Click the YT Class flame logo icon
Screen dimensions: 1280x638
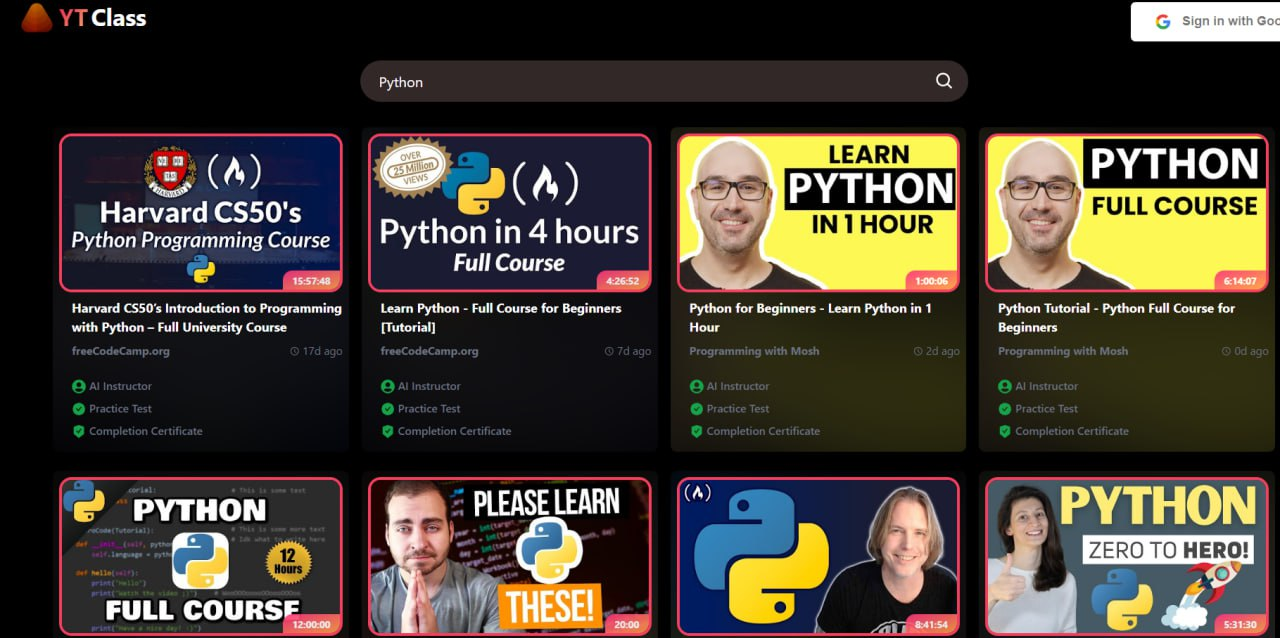[x=36, y=17]
